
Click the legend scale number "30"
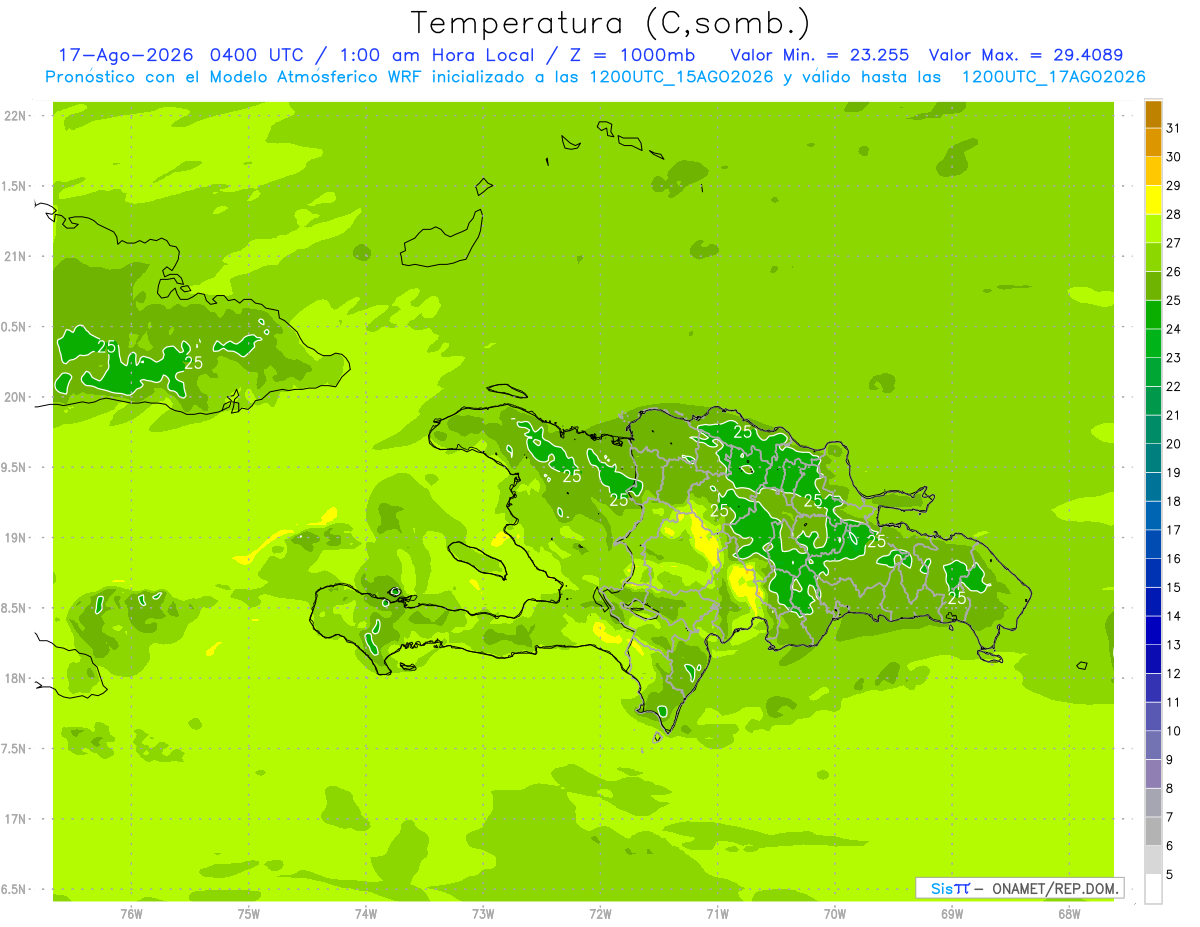[x=1174, y=157]
